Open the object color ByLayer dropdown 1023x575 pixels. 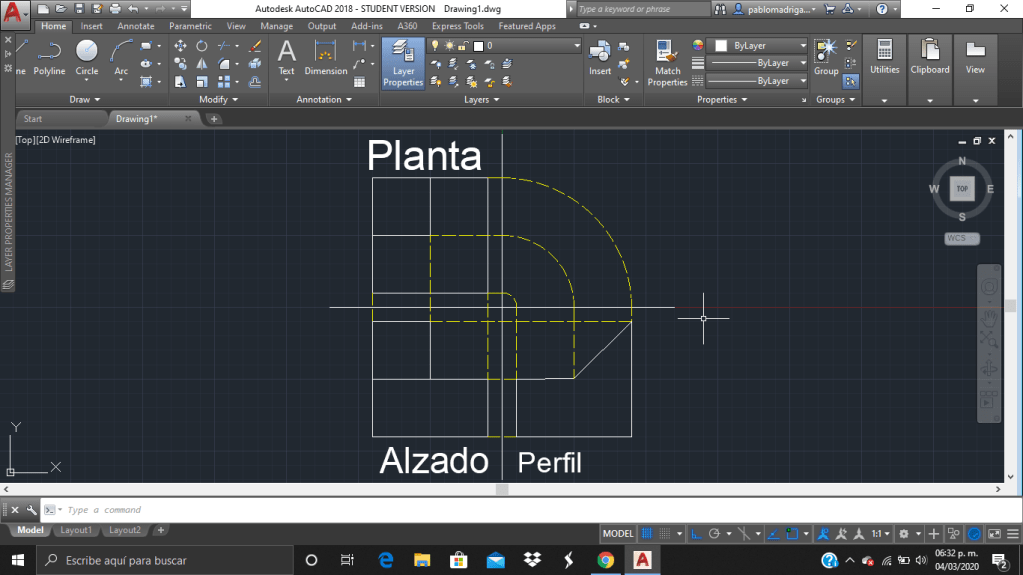[760, 46]
